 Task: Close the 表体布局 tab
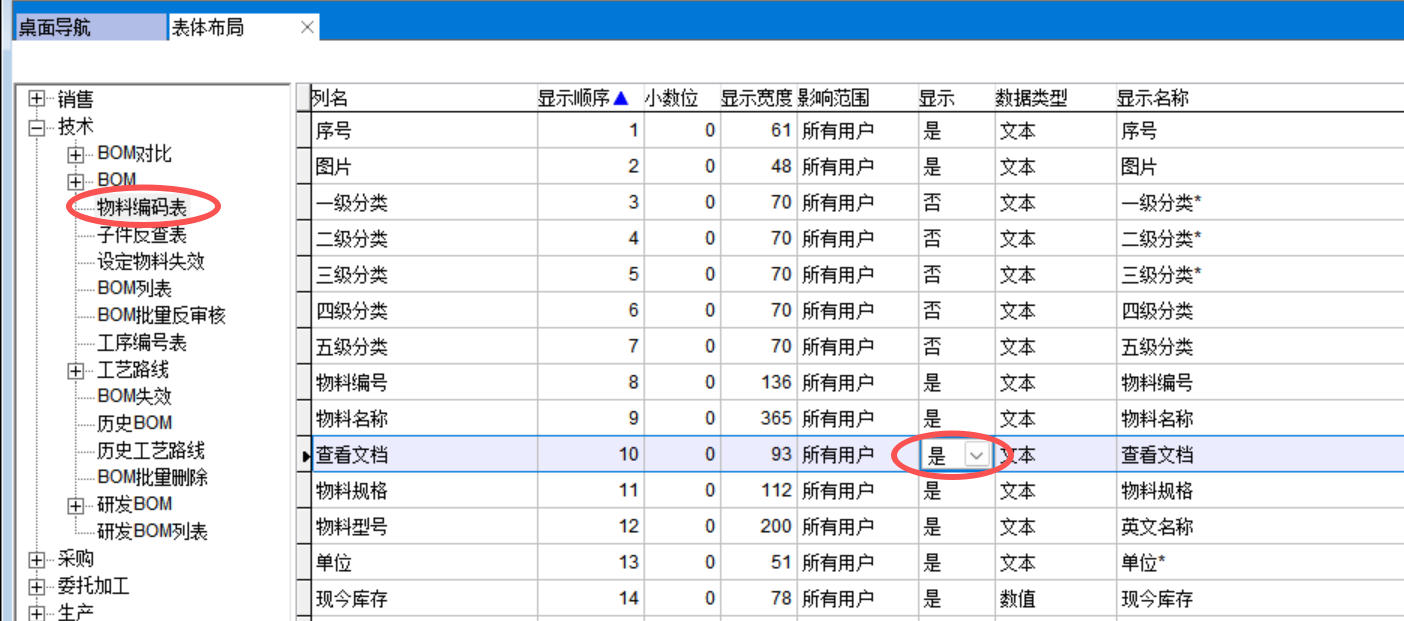tap(308, 27)
